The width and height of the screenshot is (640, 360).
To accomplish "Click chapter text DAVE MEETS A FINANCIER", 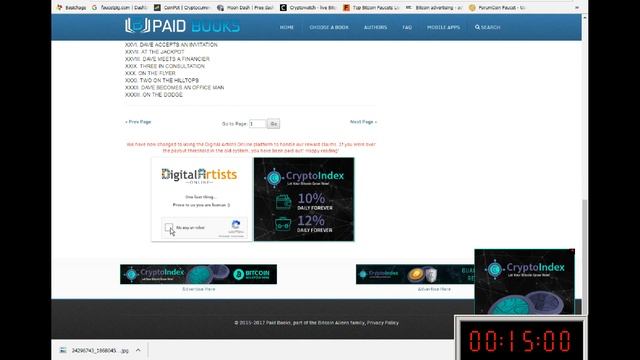I will pos(176,59).
